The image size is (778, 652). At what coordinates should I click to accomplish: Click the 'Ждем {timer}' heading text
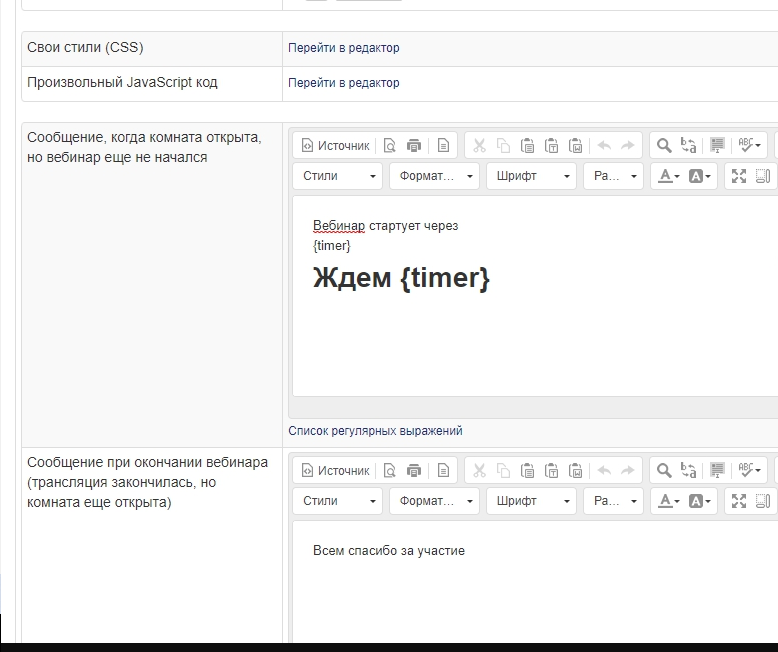401,277
